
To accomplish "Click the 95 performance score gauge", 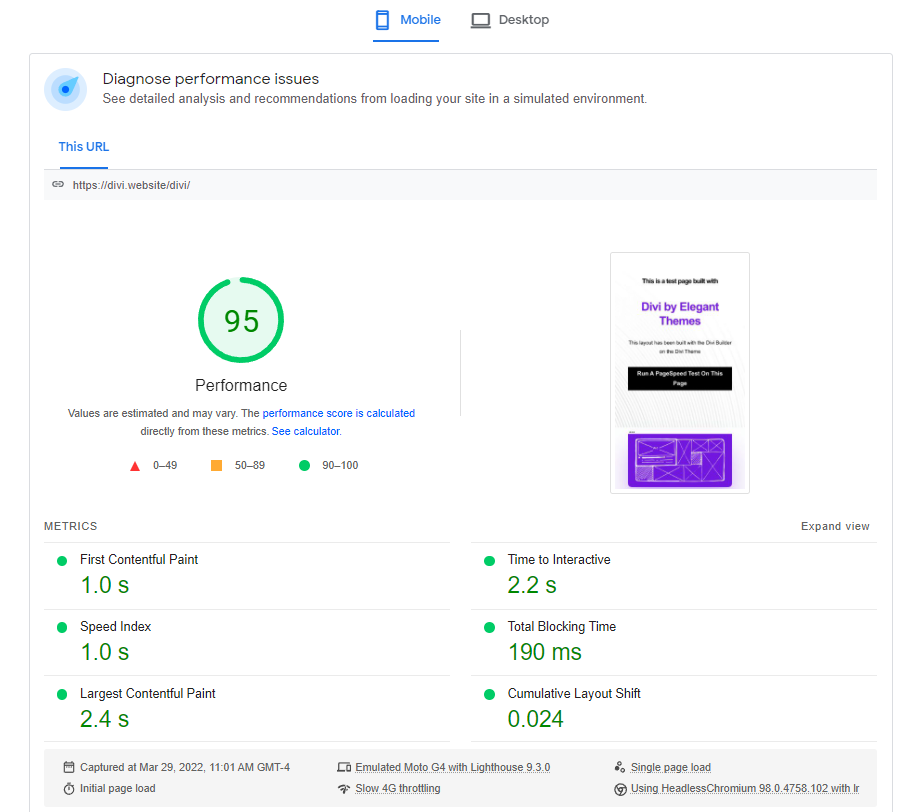I will pyautogui.click(x=241, y=320).
